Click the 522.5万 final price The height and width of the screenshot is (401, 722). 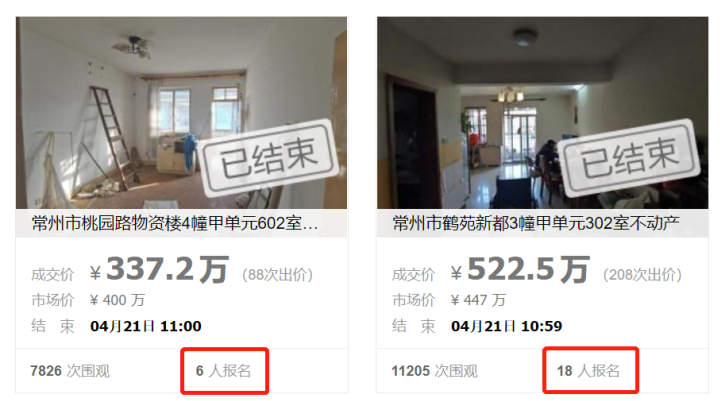(x=520, y=269)
